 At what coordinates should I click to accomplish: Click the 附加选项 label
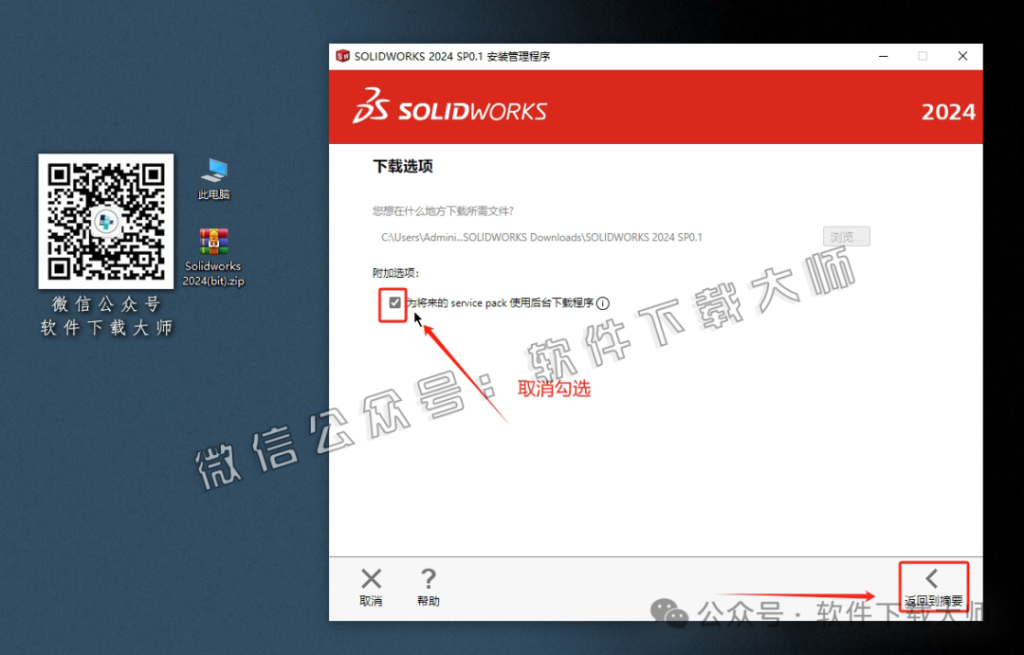(x=394, y=271)
